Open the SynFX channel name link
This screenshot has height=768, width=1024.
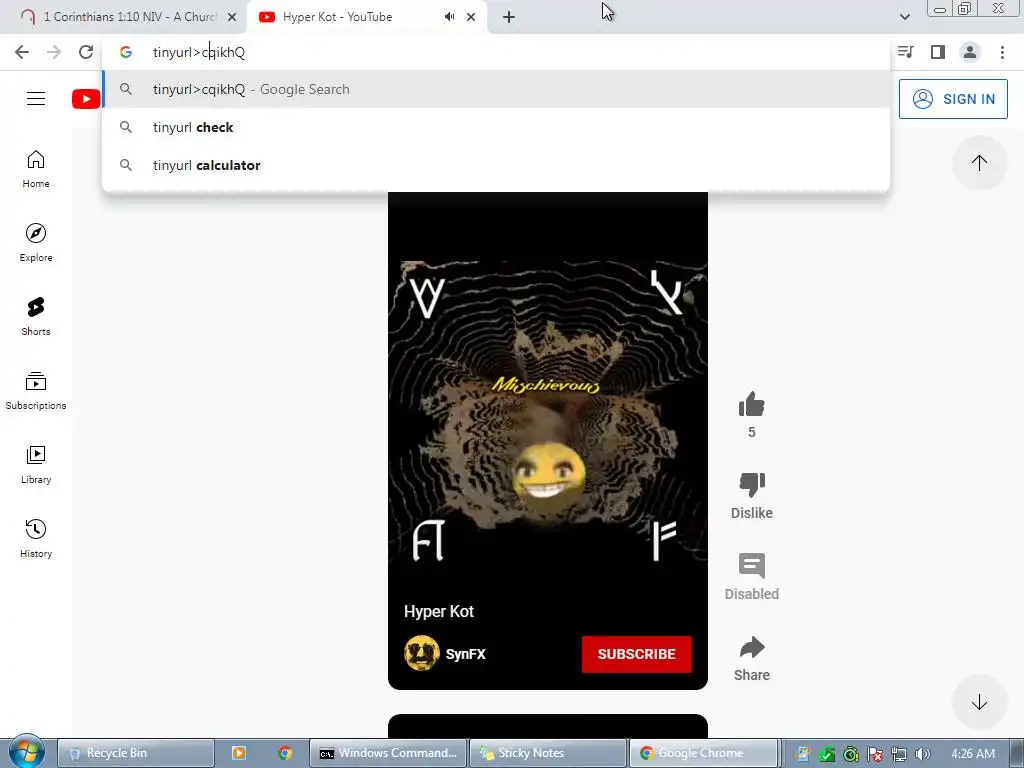coord(465,654)
